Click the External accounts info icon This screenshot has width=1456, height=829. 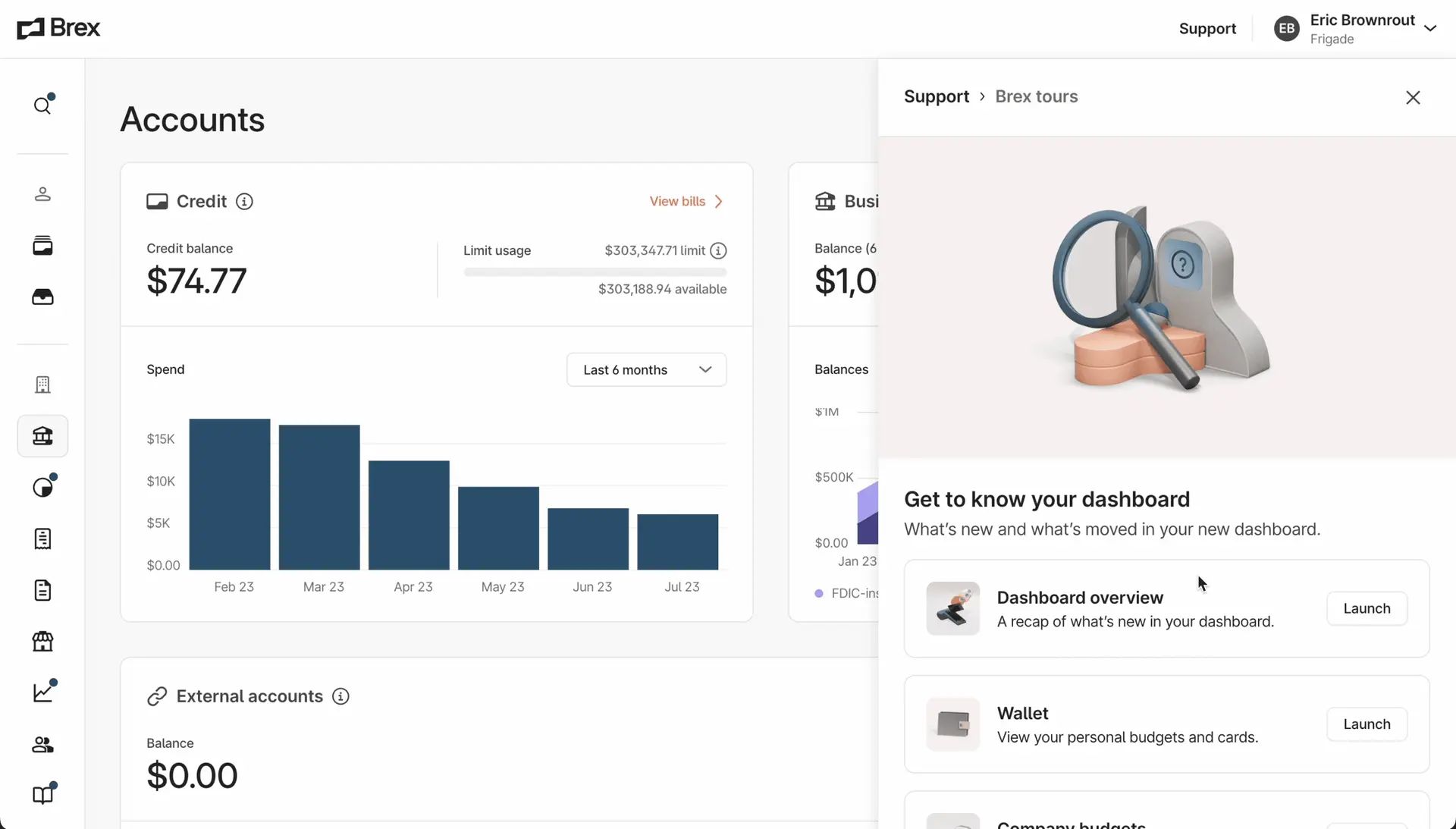tap(340, 696)
